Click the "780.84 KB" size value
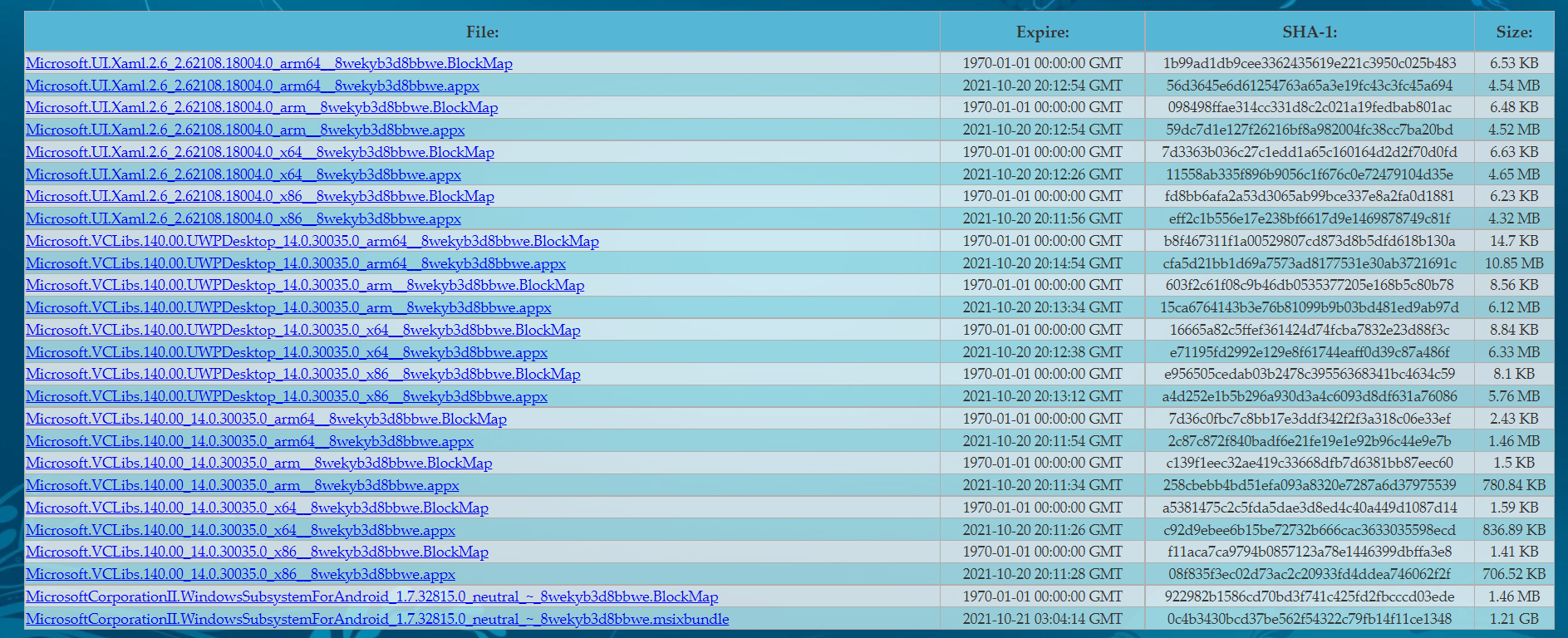 point(1514,485)
